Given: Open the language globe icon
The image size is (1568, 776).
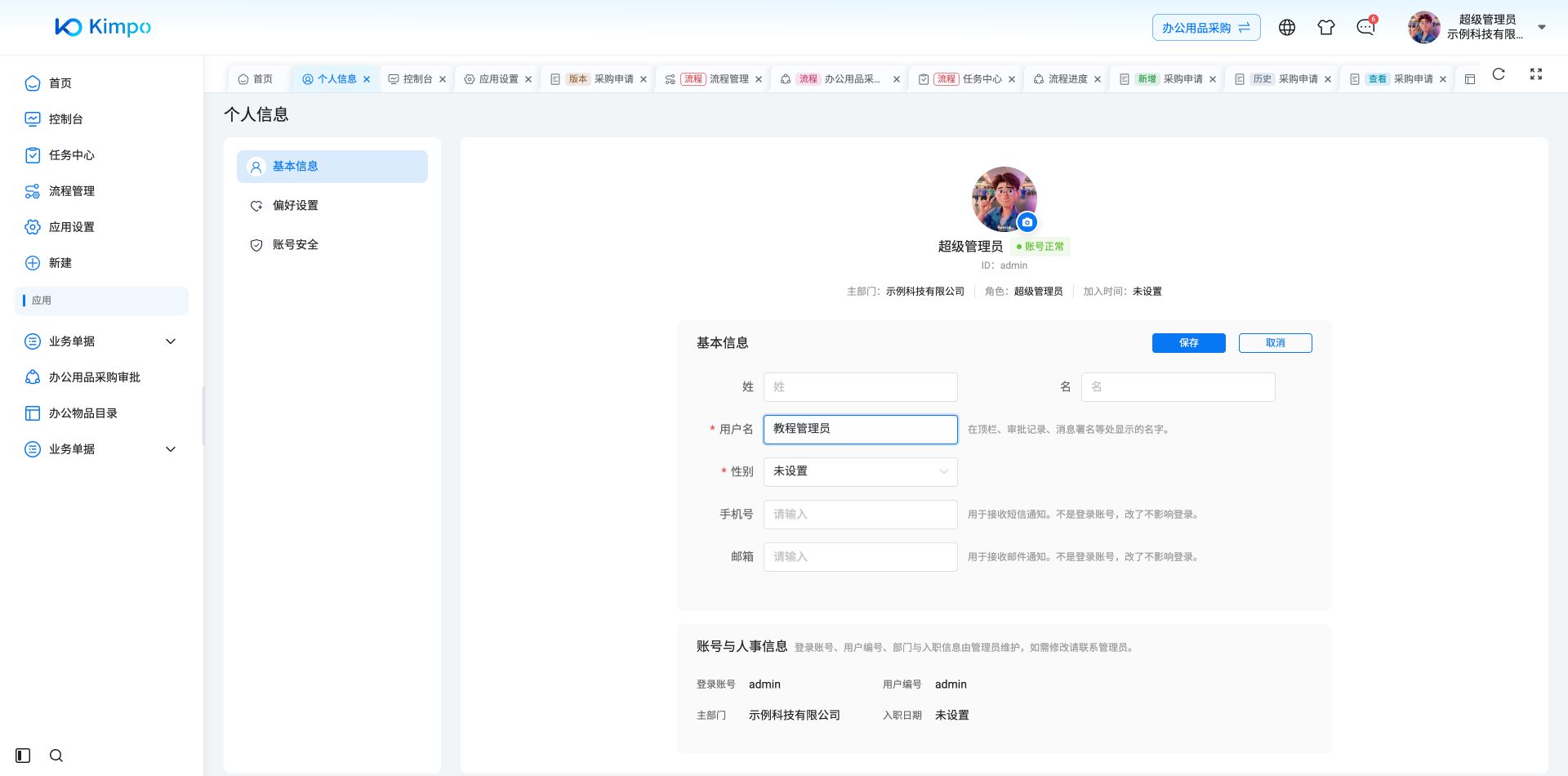Looking at the screenshot, I should pos(1287,28).
